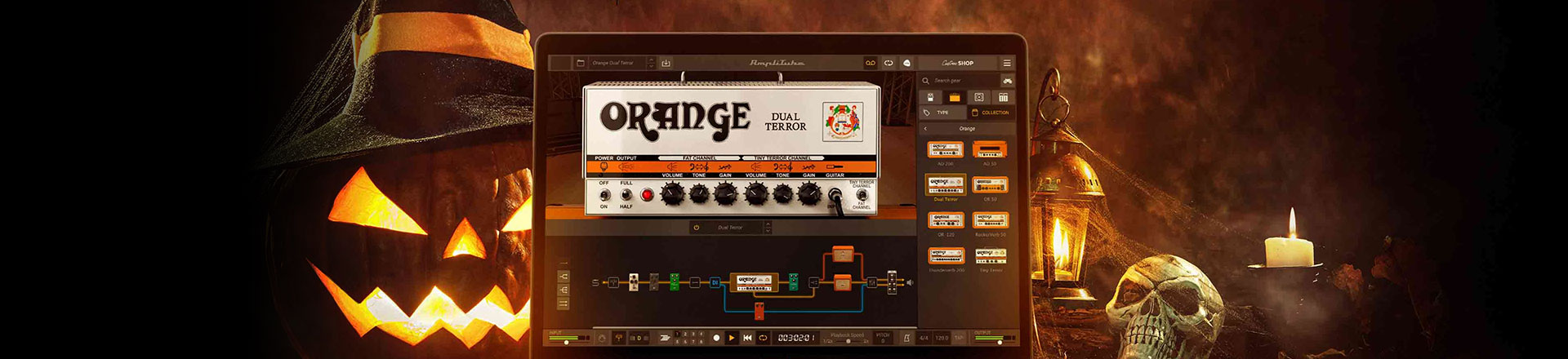Viewport: 1568px width, 359px height.
Task: Adjust the OUTPUT level slider
Action: [995, 341]
